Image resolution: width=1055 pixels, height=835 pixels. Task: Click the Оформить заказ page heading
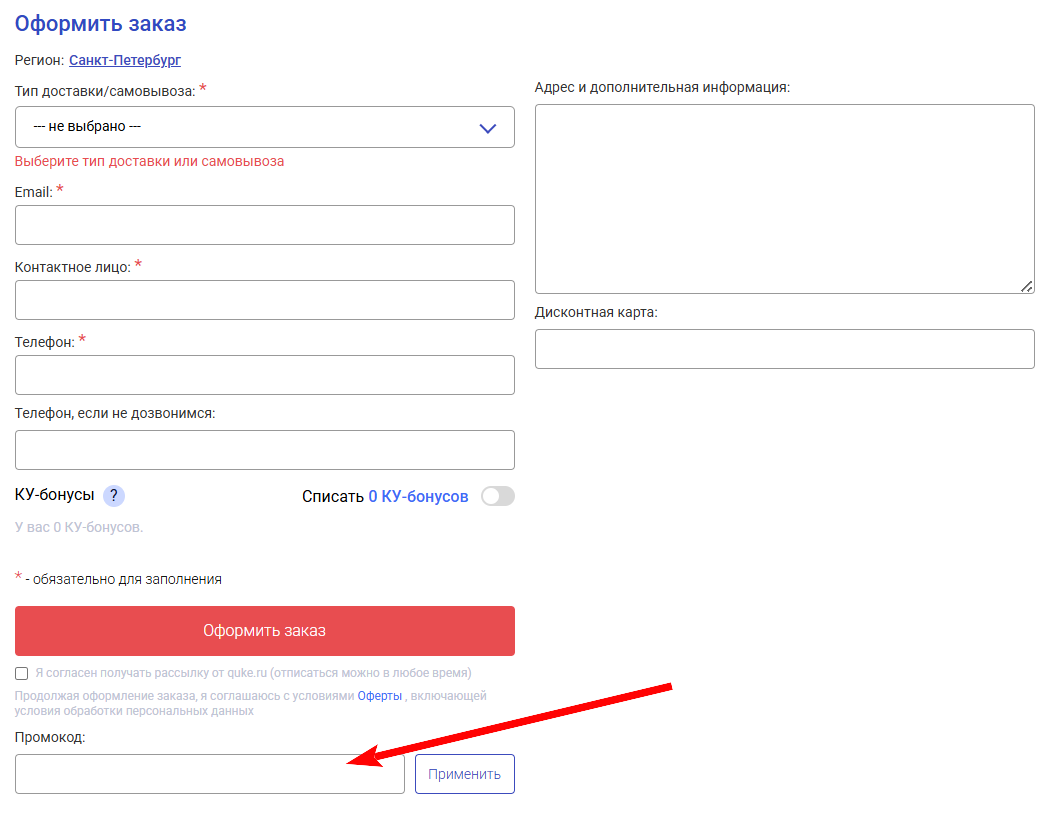pyautogui.click(x=101, y=24)
